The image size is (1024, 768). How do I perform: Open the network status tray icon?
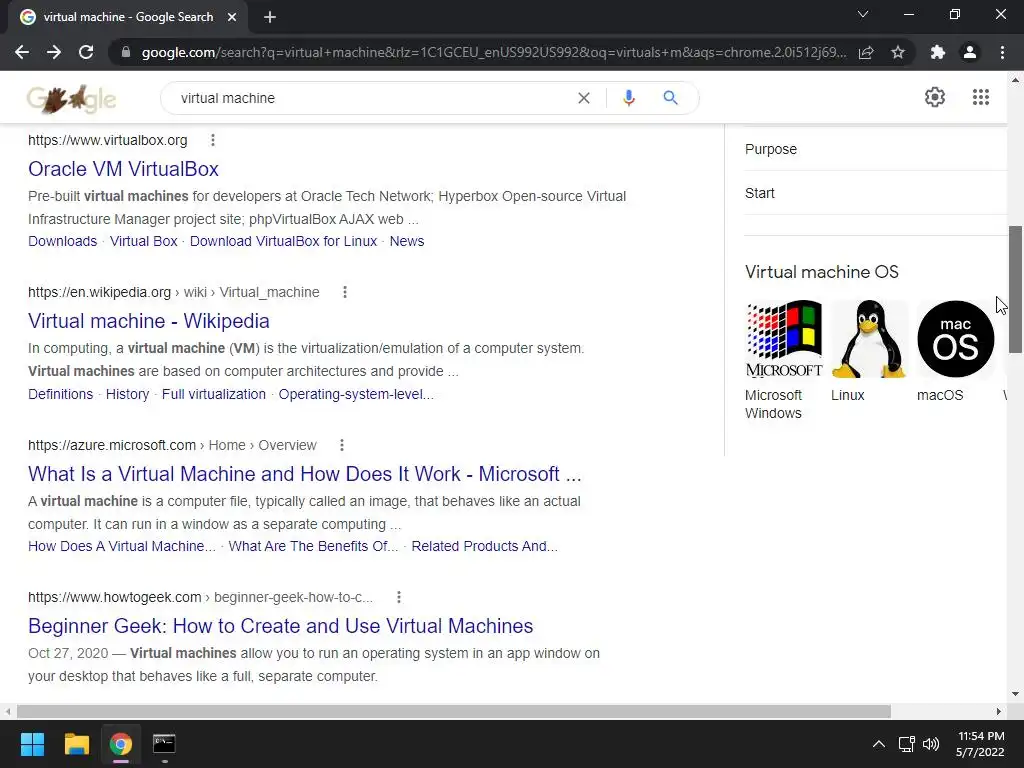pos(906,744)
